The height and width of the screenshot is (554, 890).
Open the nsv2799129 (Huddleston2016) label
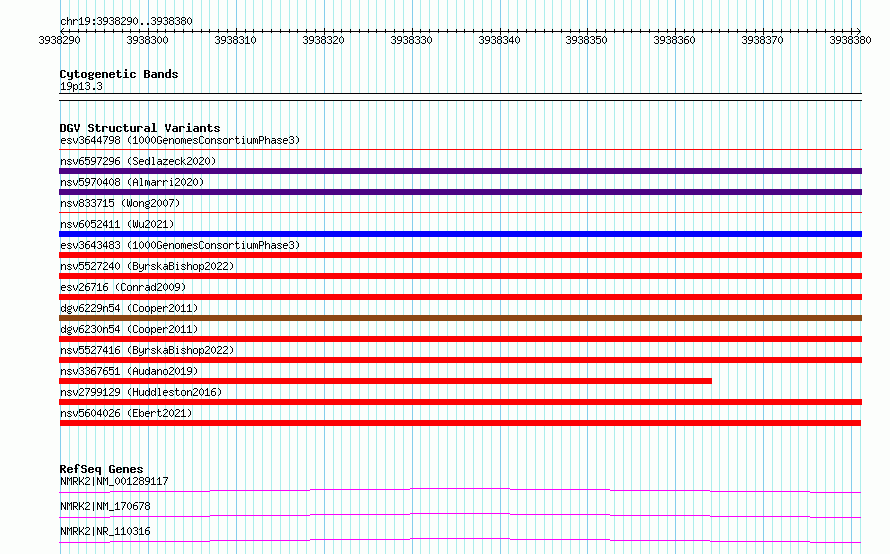tap(141, 392)
